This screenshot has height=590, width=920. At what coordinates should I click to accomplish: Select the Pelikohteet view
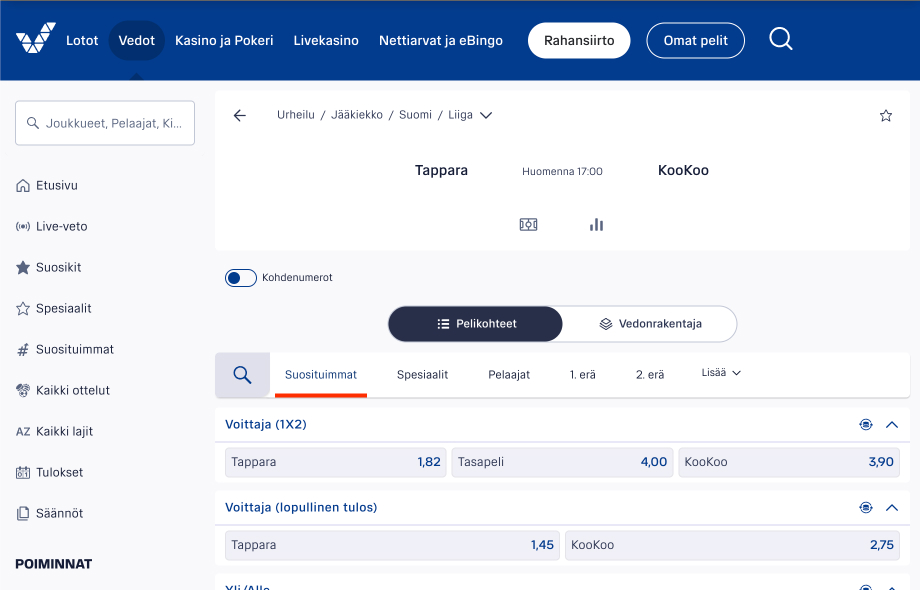click(x=475, y=324)
